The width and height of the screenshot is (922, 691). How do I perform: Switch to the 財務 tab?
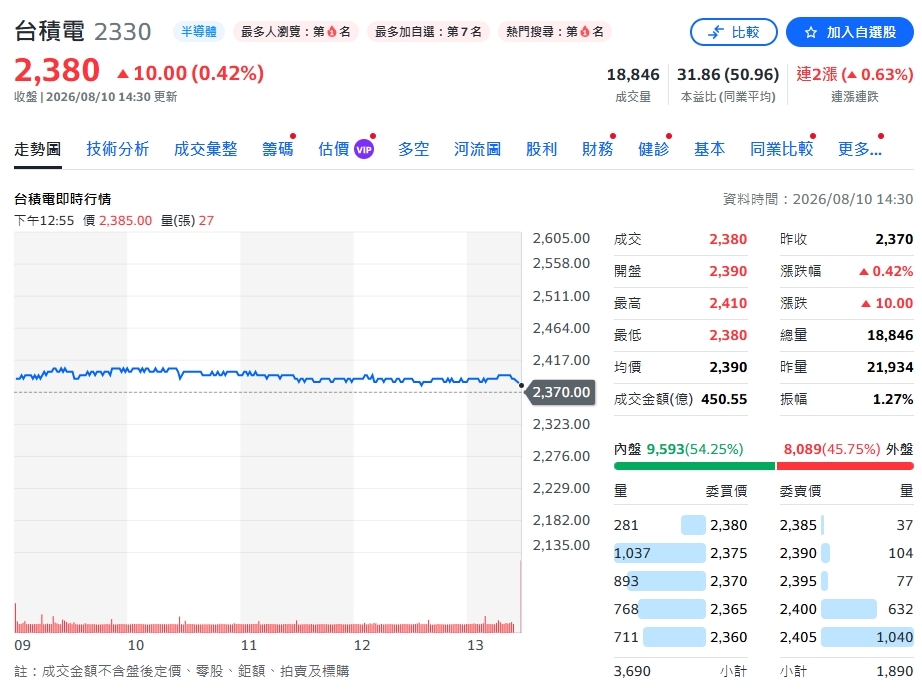point(597,149)
